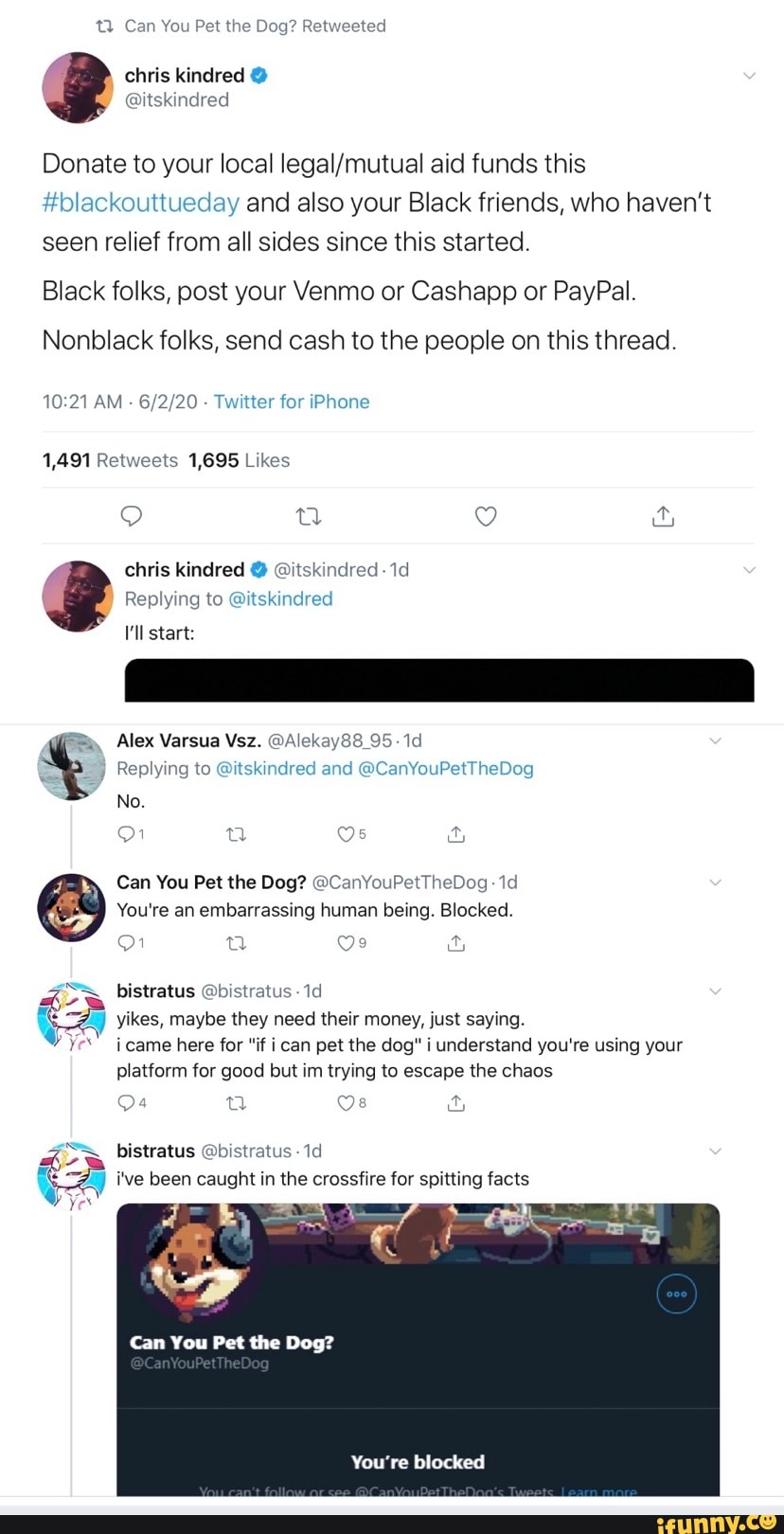784x1534 pixels.
Task: Like the "embarrassing human being" tweet
Action: (347, 943)
